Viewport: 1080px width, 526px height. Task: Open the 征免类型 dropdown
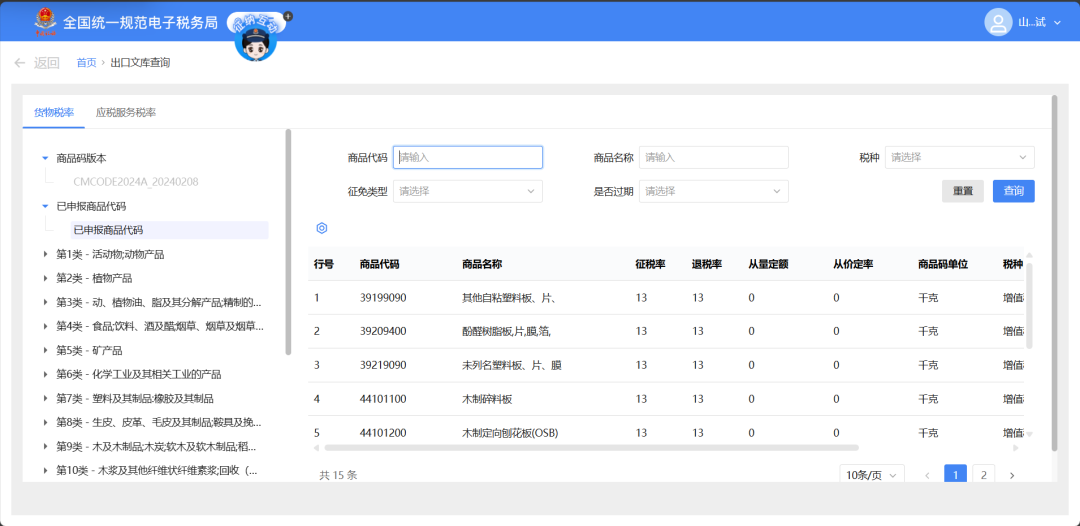pos(468,191)
